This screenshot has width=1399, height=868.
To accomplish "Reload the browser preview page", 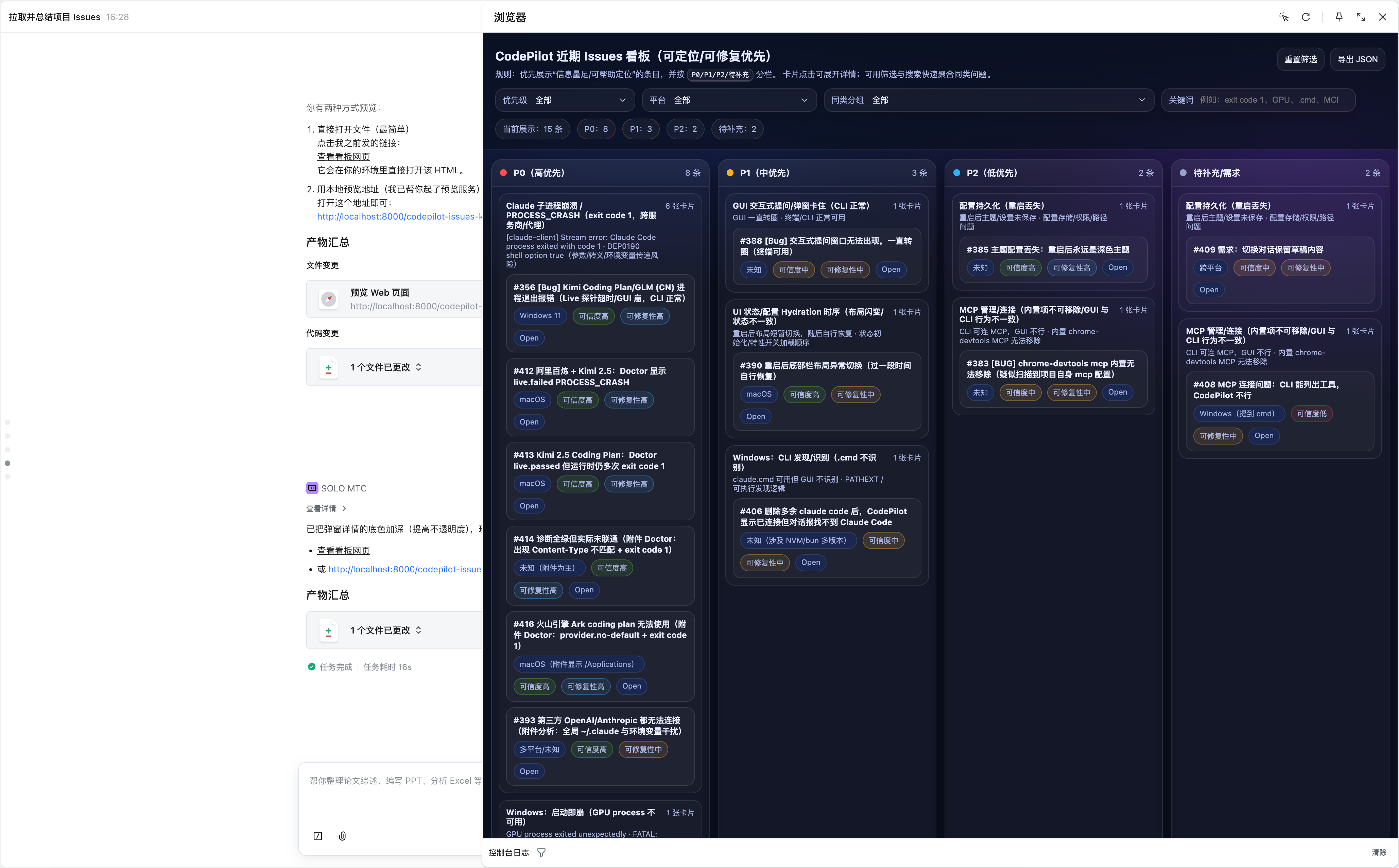I will (1306, 17).
